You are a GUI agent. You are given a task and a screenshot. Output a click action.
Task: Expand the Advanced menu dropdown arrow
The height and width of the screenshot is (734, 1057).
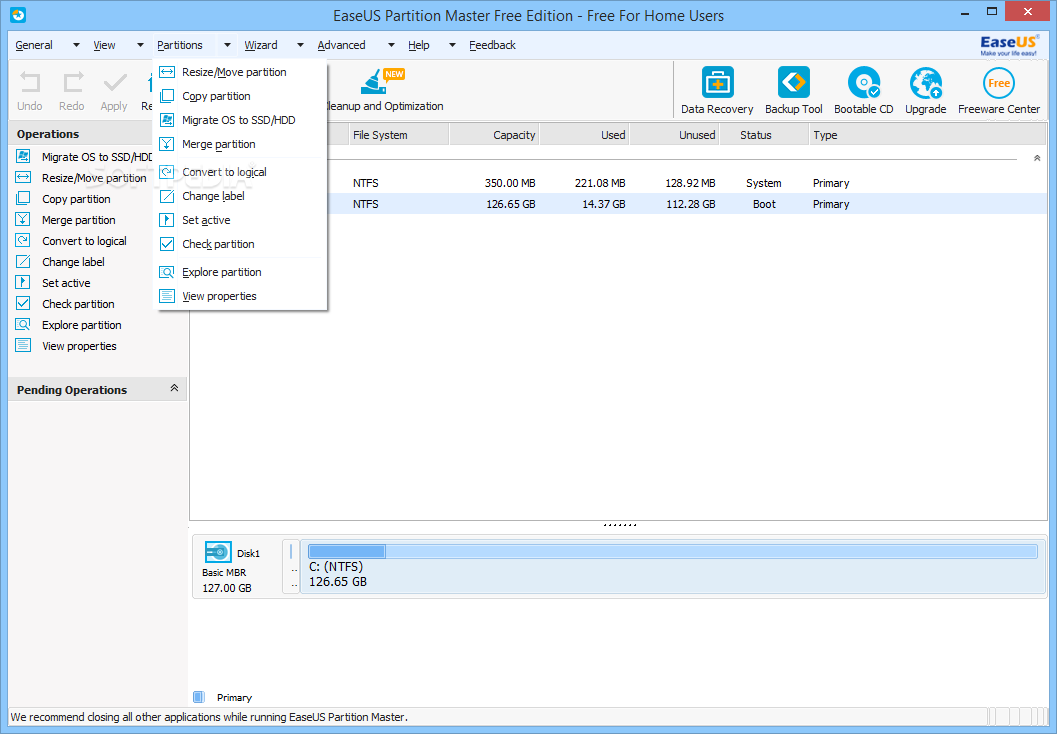[x=391, y=45]
